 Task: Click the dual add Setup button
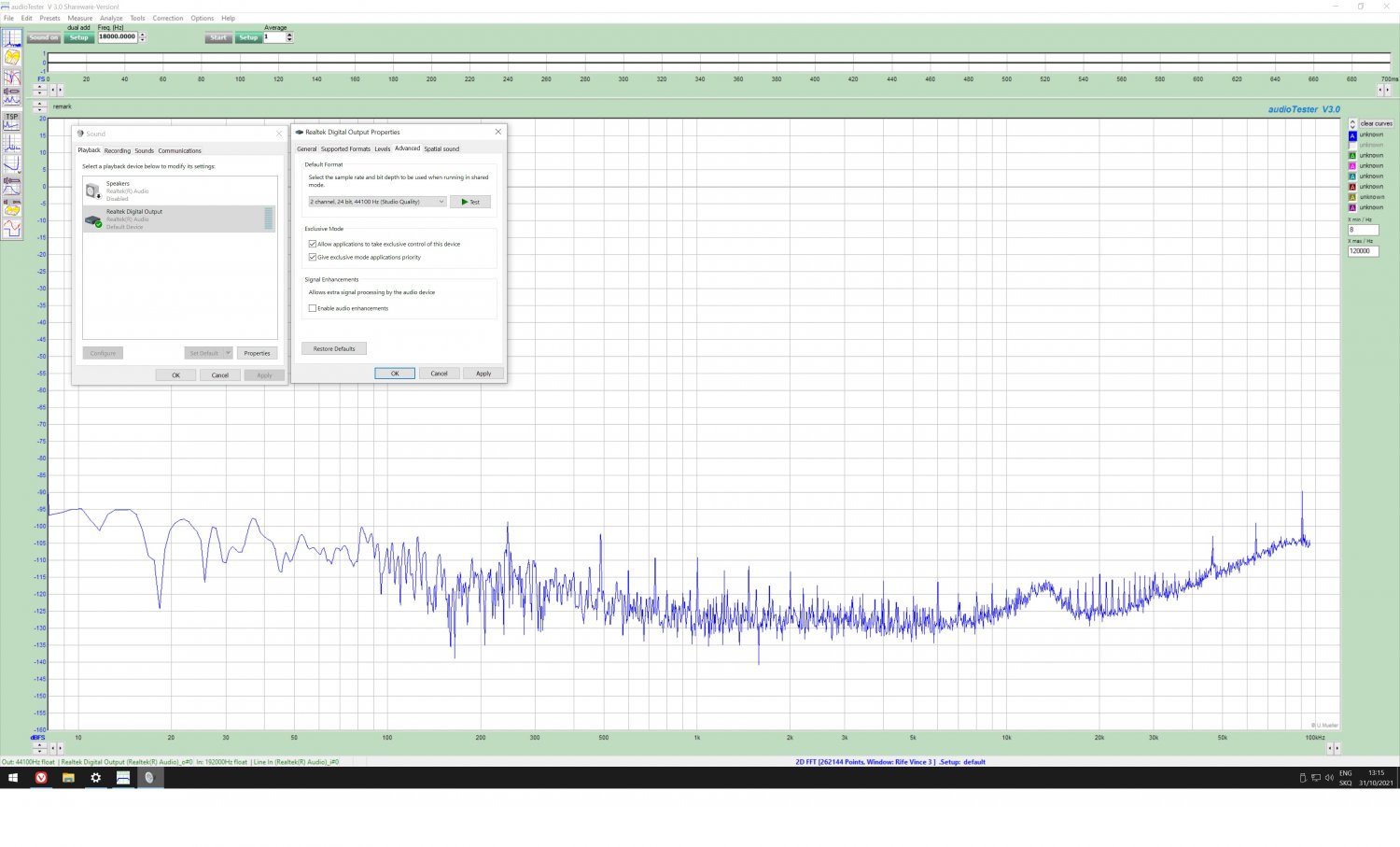[78, 37]
